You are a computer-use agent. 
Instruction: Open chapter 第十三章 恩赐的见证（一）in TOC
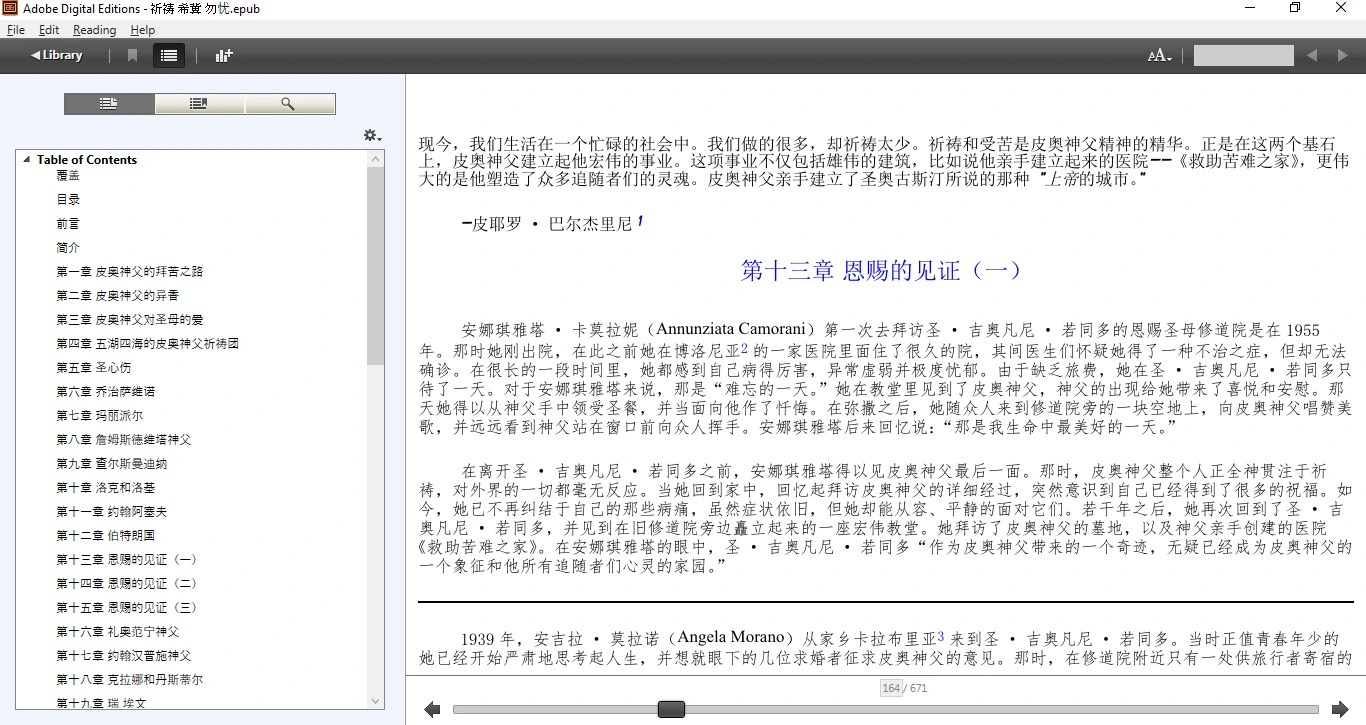pos(126,560)
